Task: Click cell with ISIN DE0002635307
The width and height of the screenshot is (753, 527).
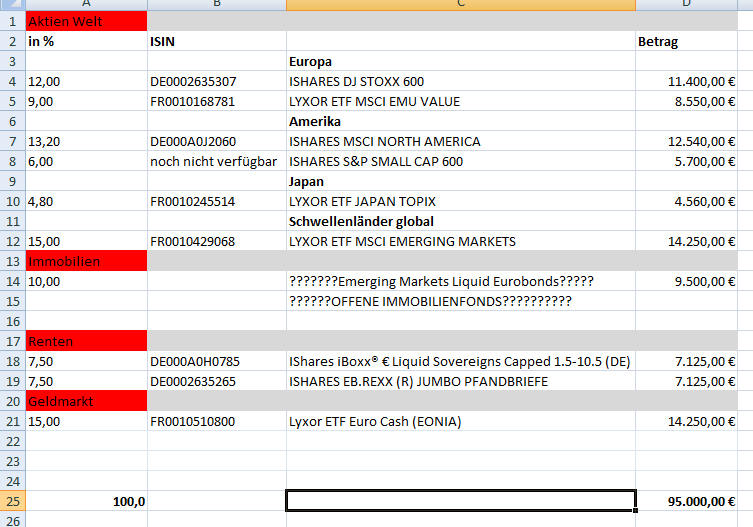Action: pos(217,81)
